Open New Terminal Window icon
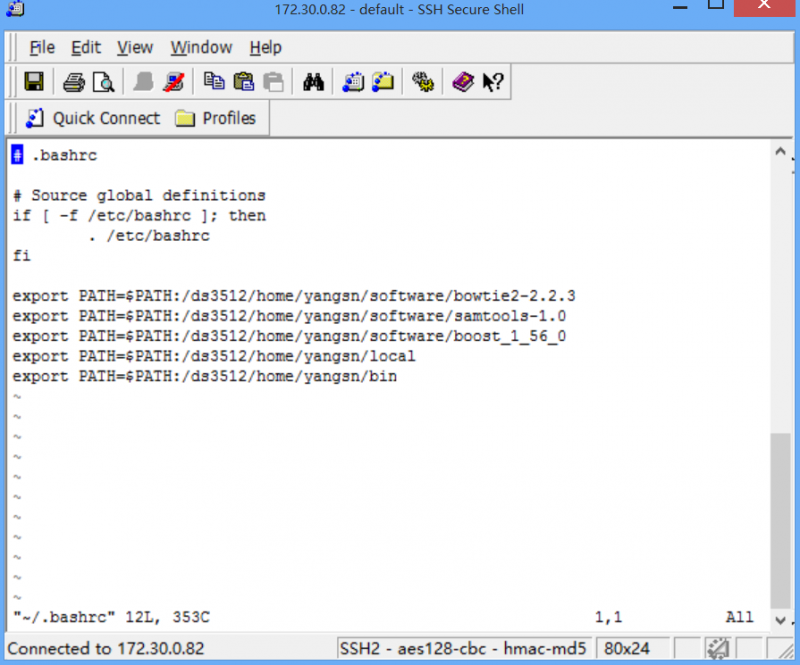Image resolution: width=800 pixels, height=665 pixels. tap(353, 82)
